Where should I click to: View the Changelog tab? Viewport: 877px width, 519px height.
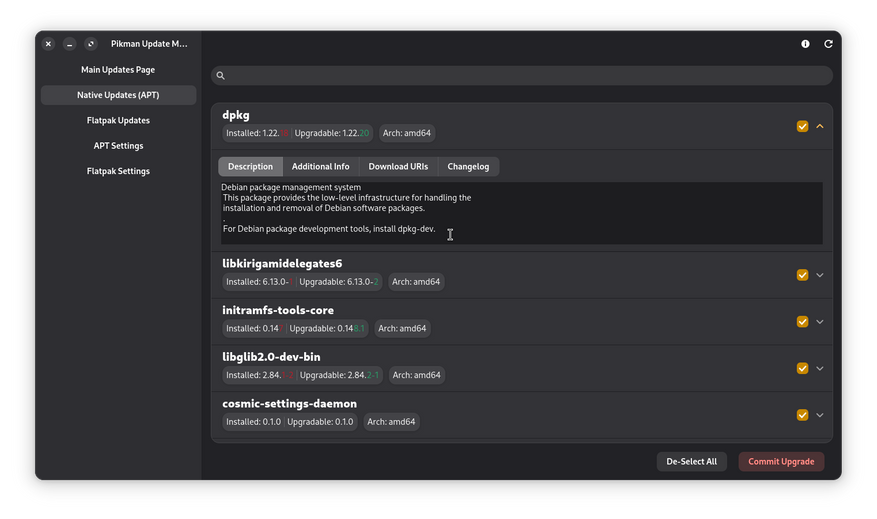click(468, 167)
